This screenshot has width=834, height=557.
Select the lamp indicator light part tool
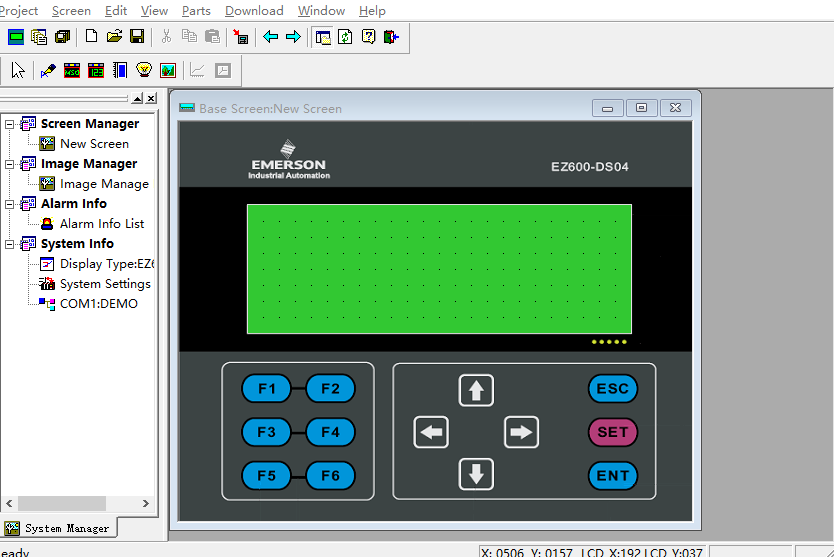click(144, 71)
